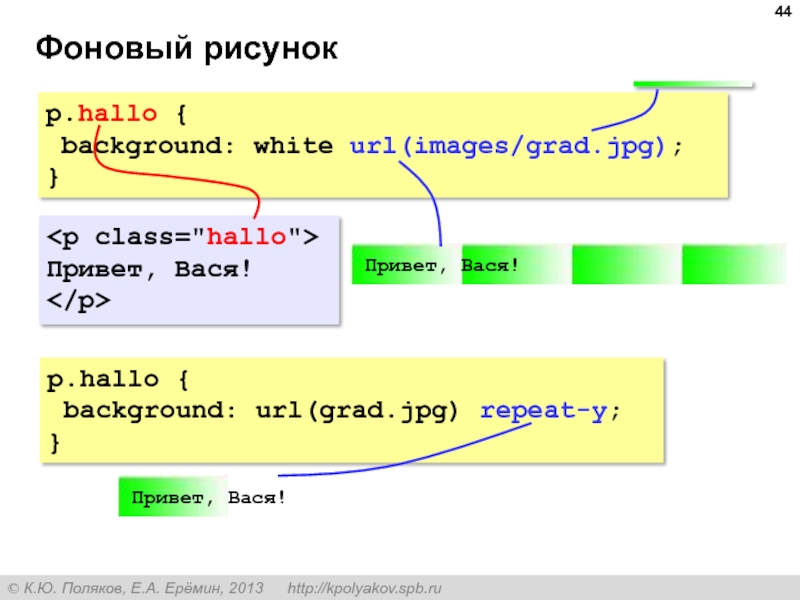Click "url(images/grad.jpg)" in the first code block
Screen dimensions: 800x600
[x=507, y=146]
